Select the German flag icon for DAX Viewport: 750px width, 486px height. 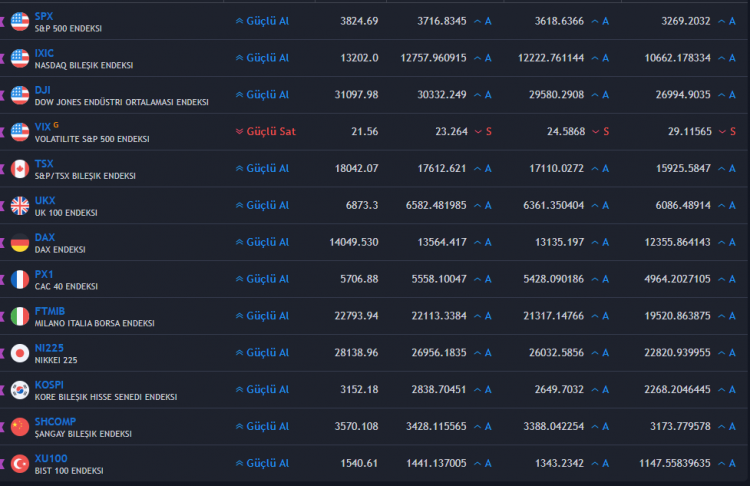pyautogui.click(x=20, y=243)
